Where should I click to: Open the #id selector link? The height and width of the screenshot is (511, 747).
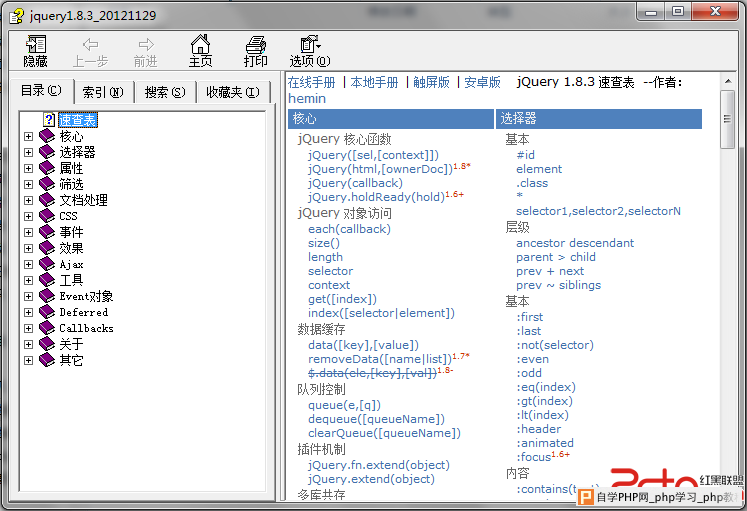coord(525,155)
